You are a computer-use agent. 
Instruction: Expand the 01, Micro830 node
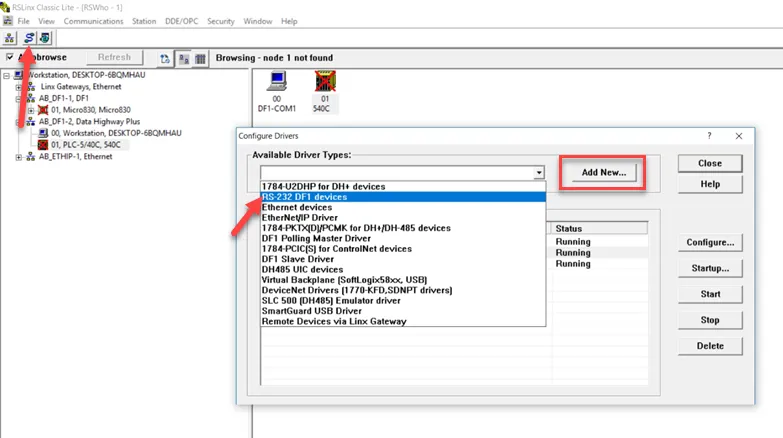point(31,110)
